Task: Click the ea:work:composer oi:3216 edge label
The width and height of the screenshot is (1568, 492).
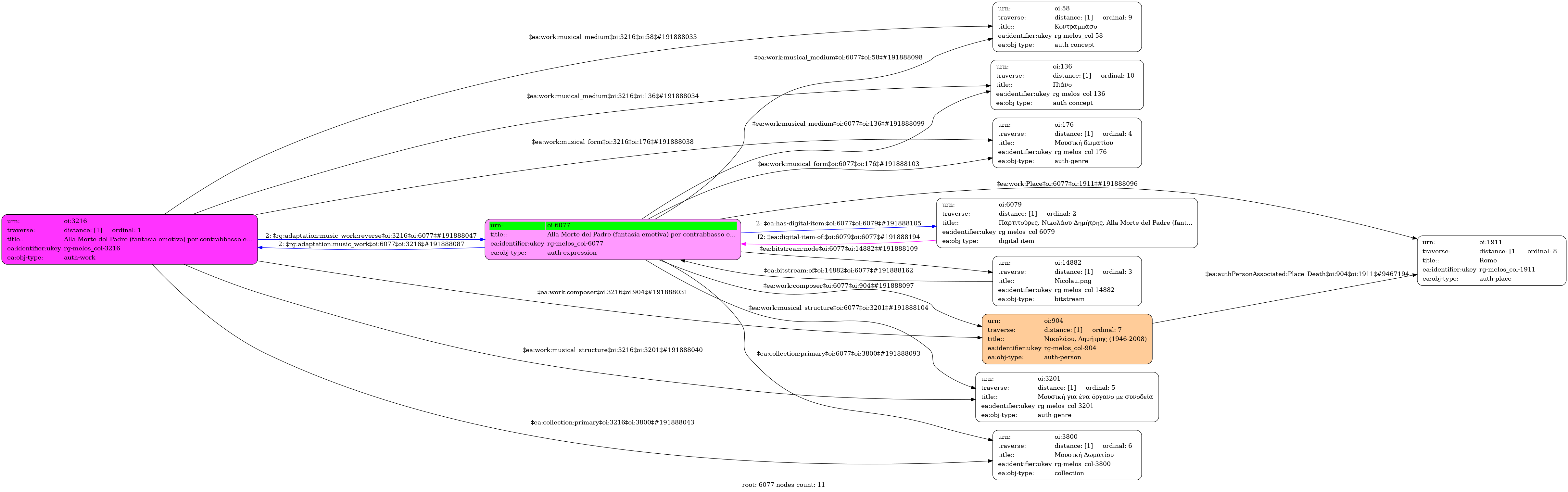Action: coord(612,292)
